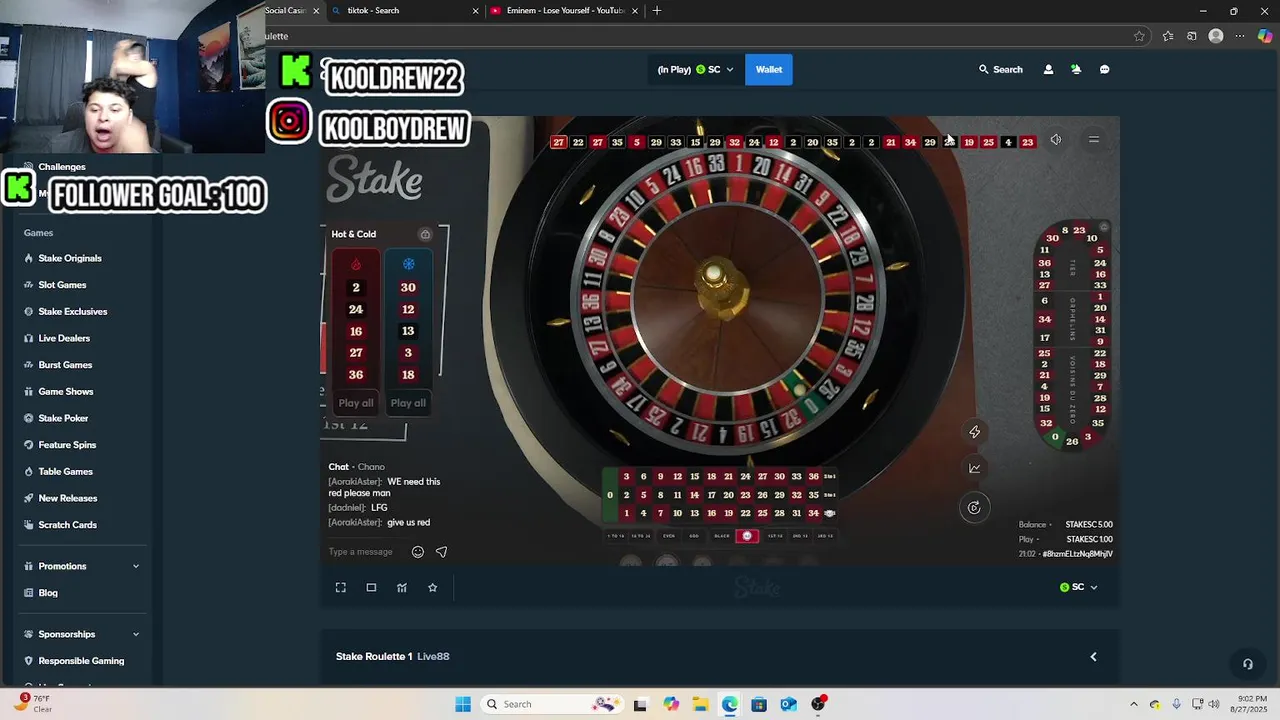Open the site chat bubble
Image resolution: width=1280 pixels, height=720 pixels.
(x=1105, y=70)
